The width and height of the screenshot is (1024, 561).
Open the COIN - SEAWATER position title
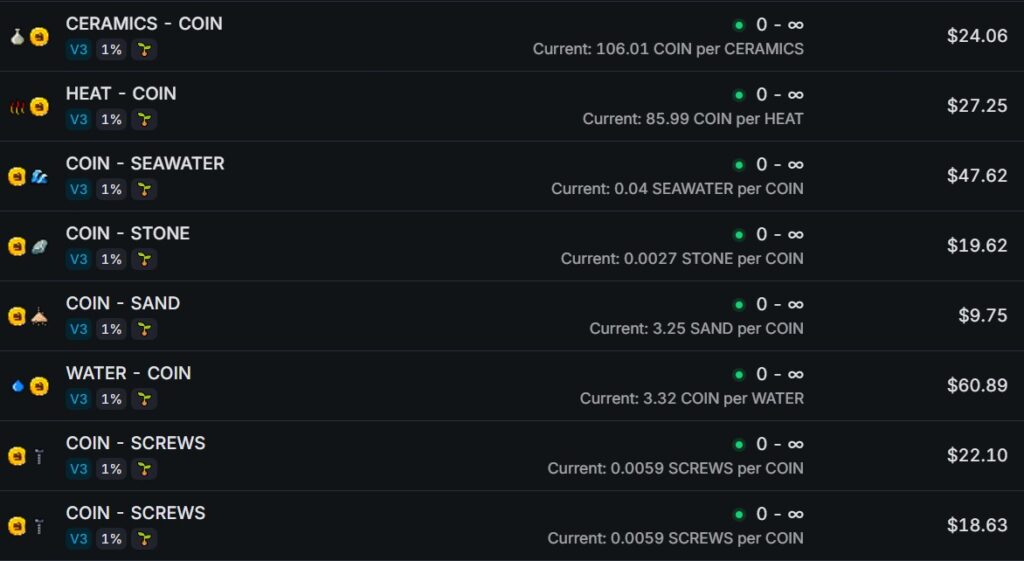(x=145, y=163)
